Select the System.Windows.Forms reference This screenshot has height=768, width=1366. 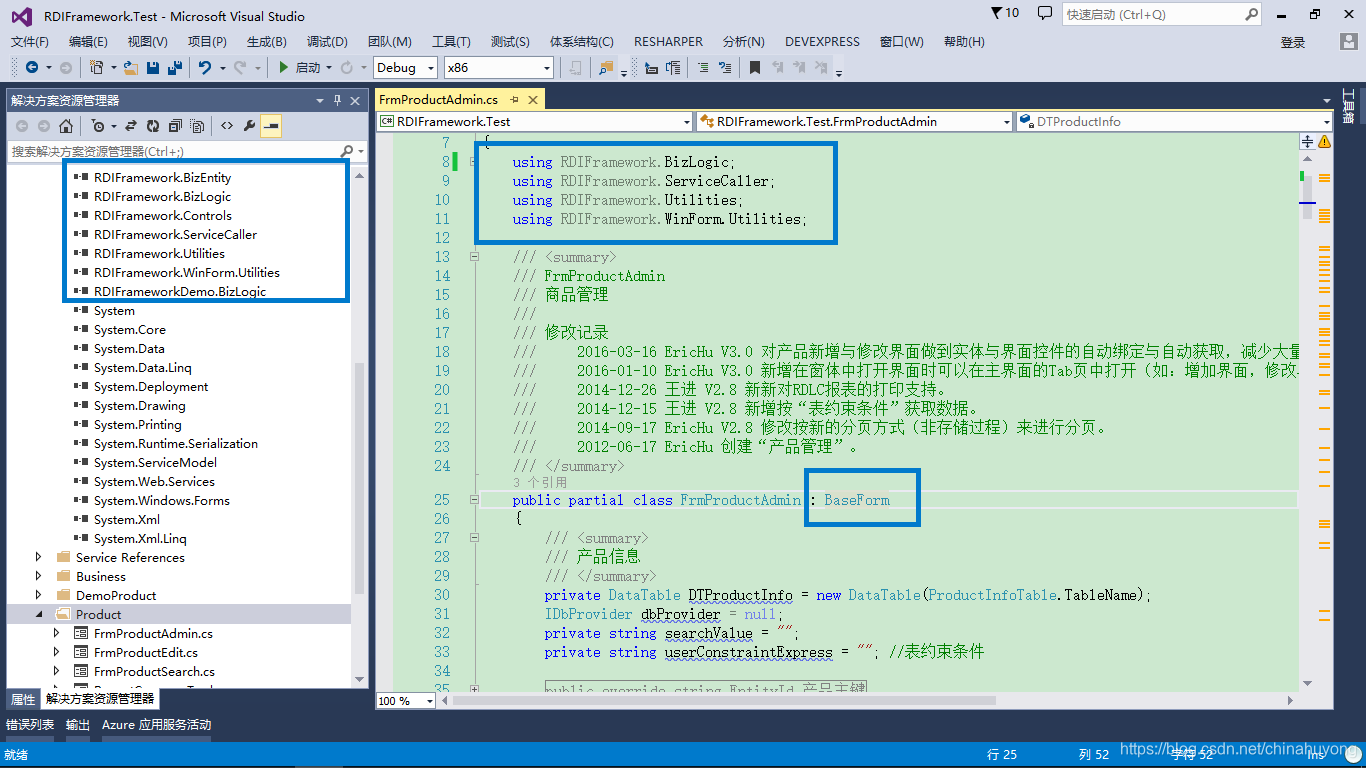click(162, 500)
